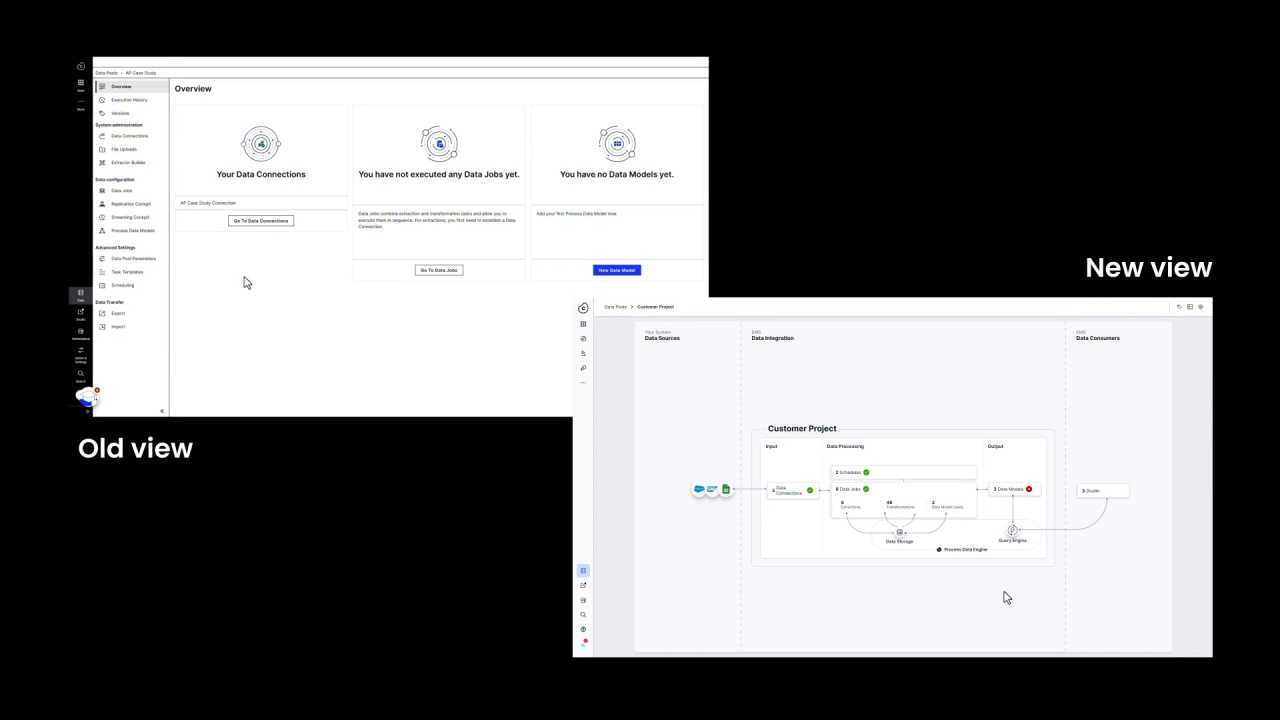
Task: Select the Overview menu item
Action: [120, 87]
